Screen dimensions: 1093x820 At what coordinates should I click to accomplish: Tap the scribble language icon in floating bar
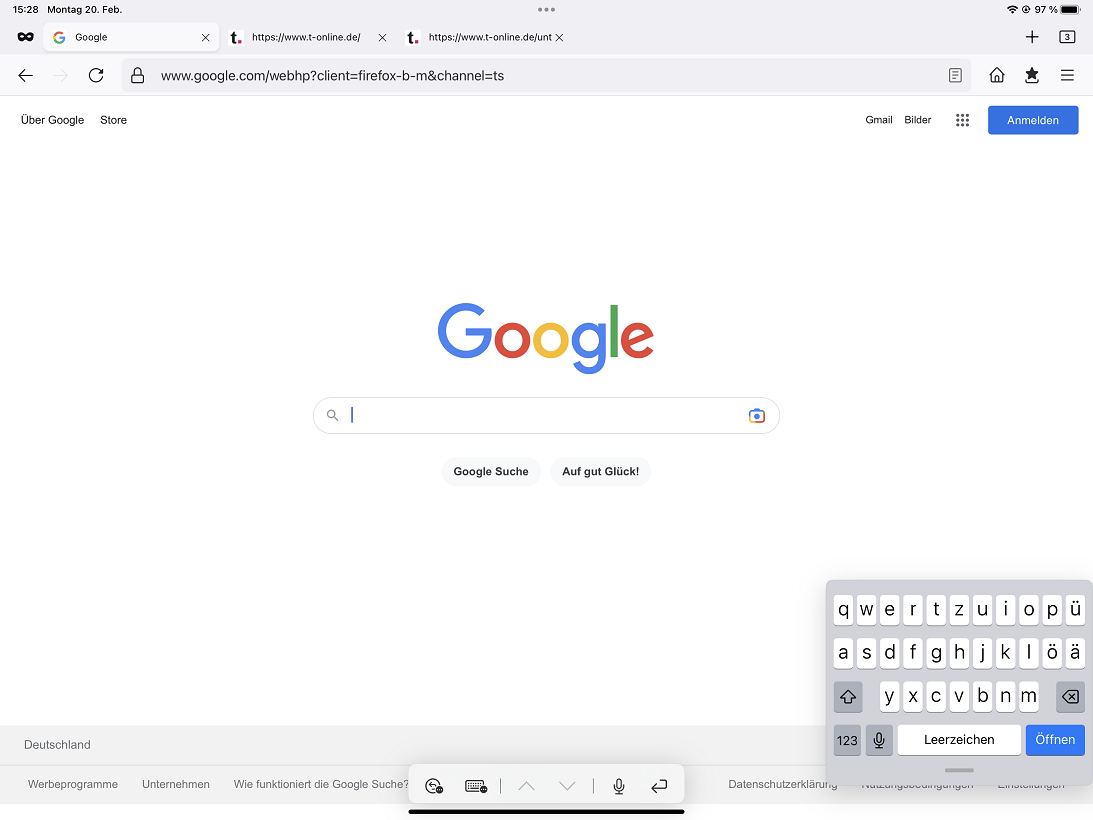pos(434,786)
